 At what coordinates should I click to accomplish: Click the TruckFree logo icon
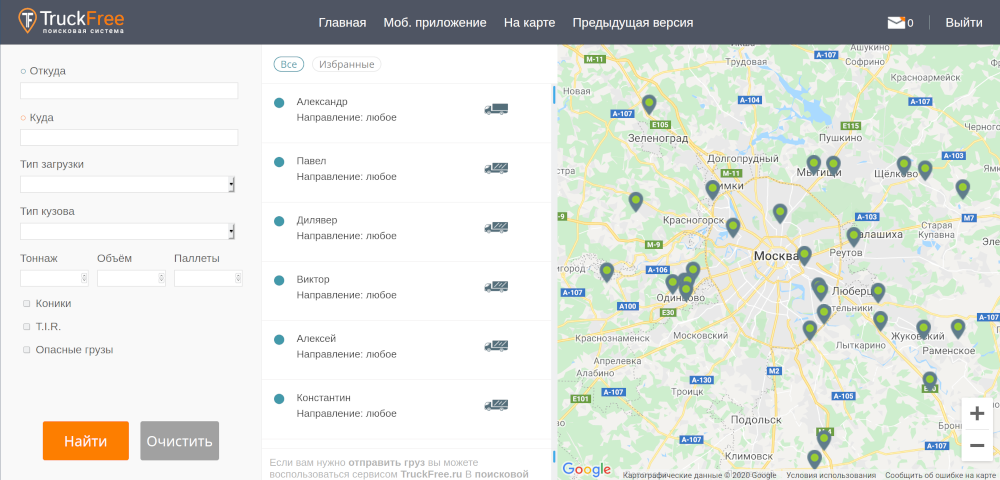(x=28, y=21)
